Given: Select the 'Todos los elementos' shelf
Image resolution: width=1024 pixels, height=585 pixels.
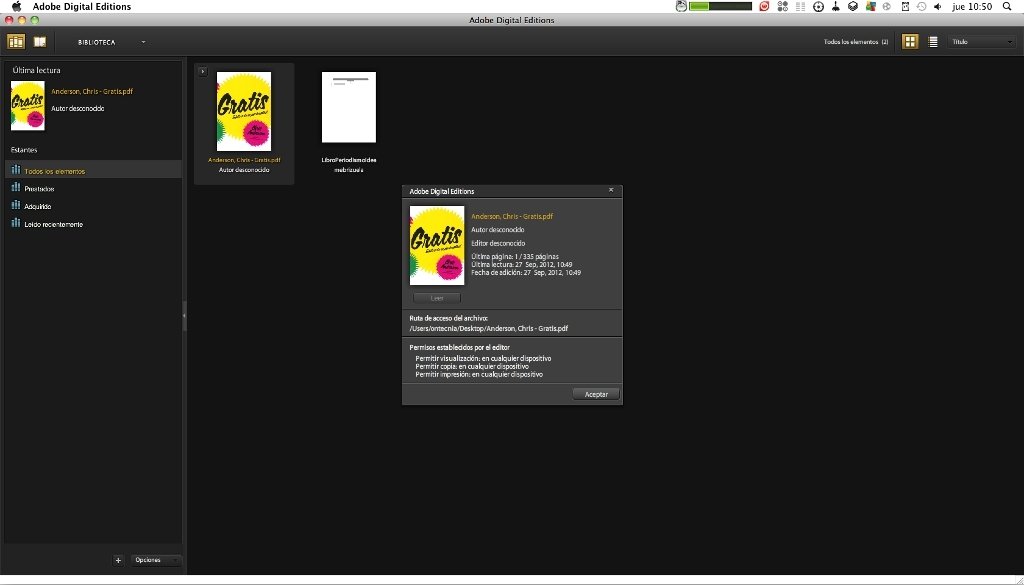Looking at the screenshot, I should coord(93,170).
